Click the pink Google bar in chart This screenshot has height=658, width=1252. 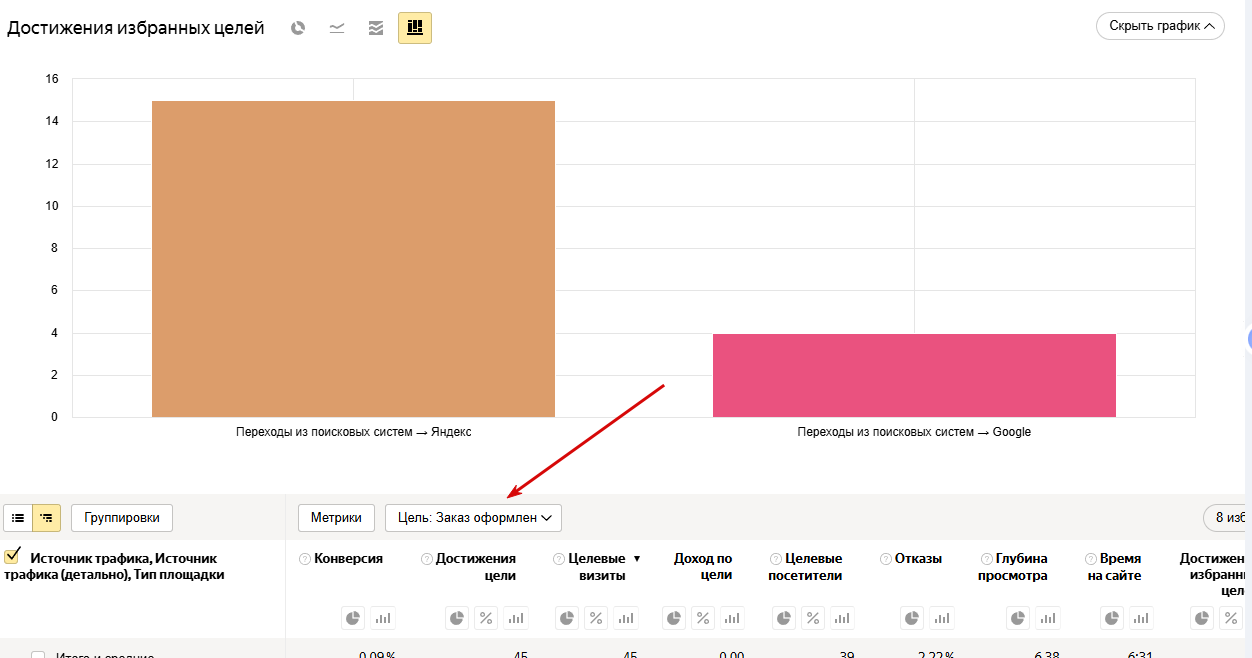(x=914, y=375)
